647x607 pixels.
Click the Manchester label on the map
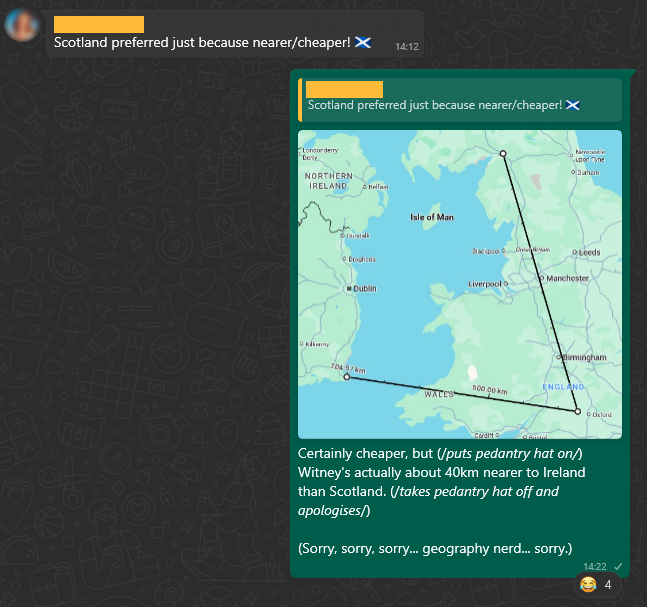pos(568,278)
